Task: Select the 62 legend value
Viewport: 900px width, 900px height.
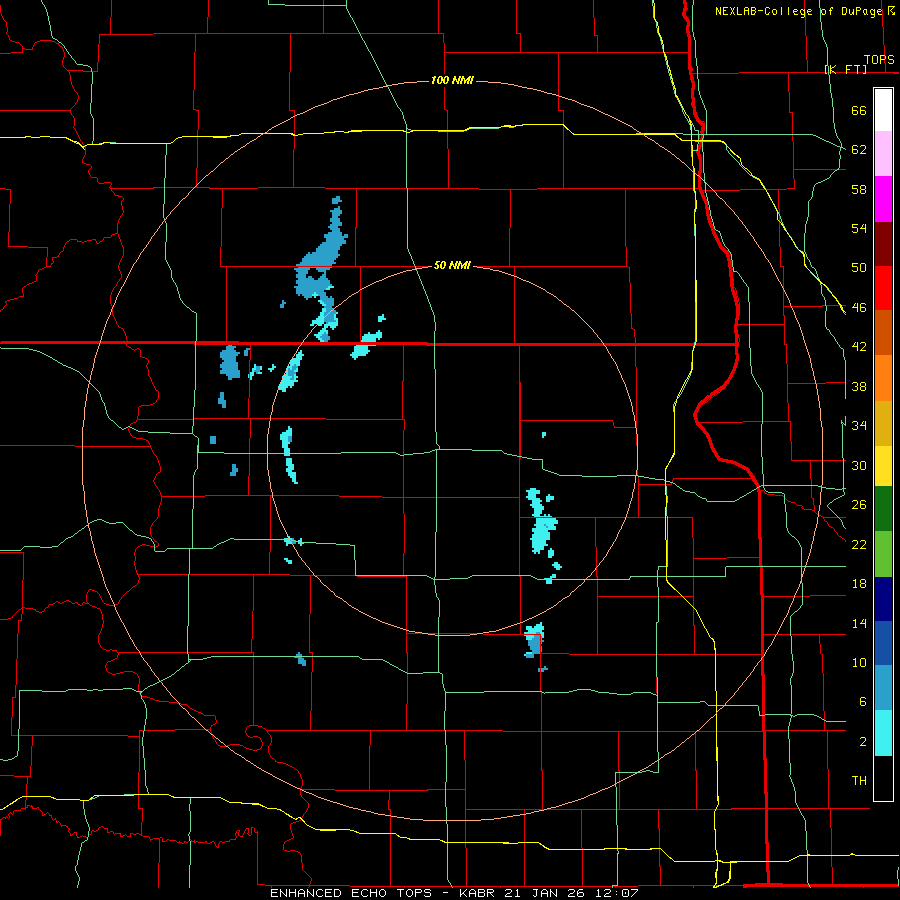Action: pyautogui.click(x=859, y=150)
